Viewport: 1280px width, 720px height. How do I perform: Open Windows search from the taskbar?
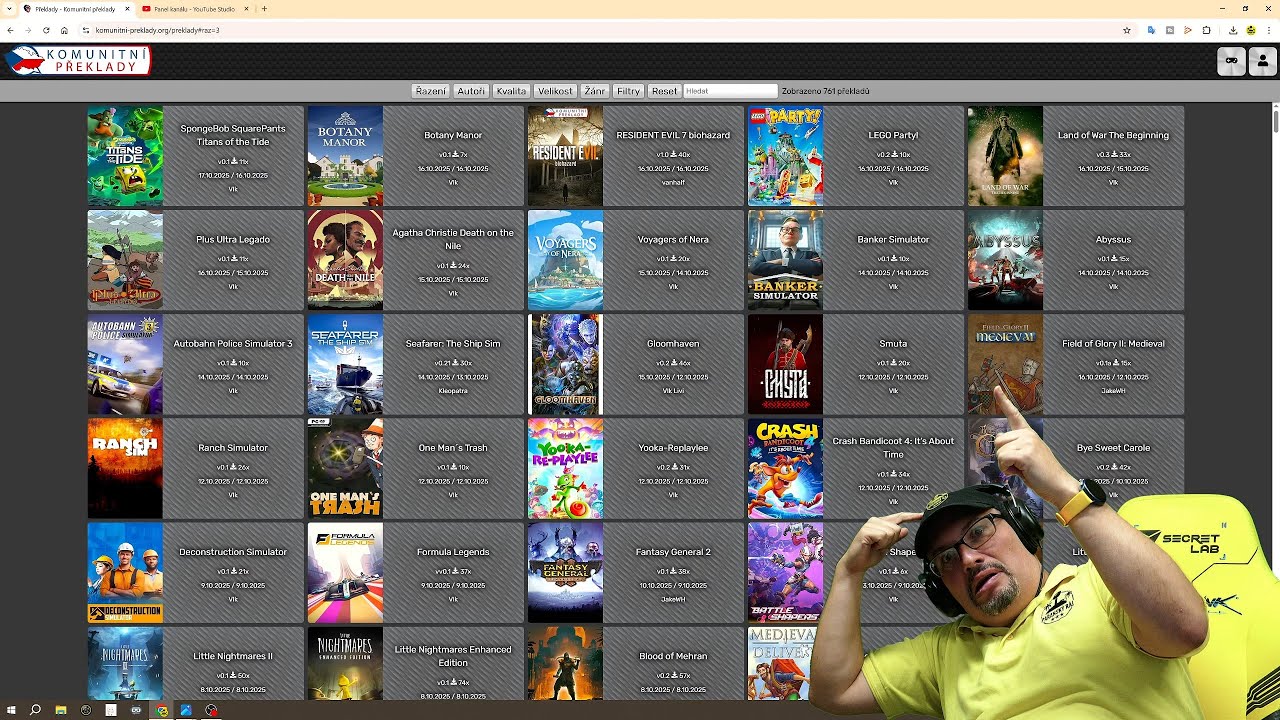click(35, 710)
